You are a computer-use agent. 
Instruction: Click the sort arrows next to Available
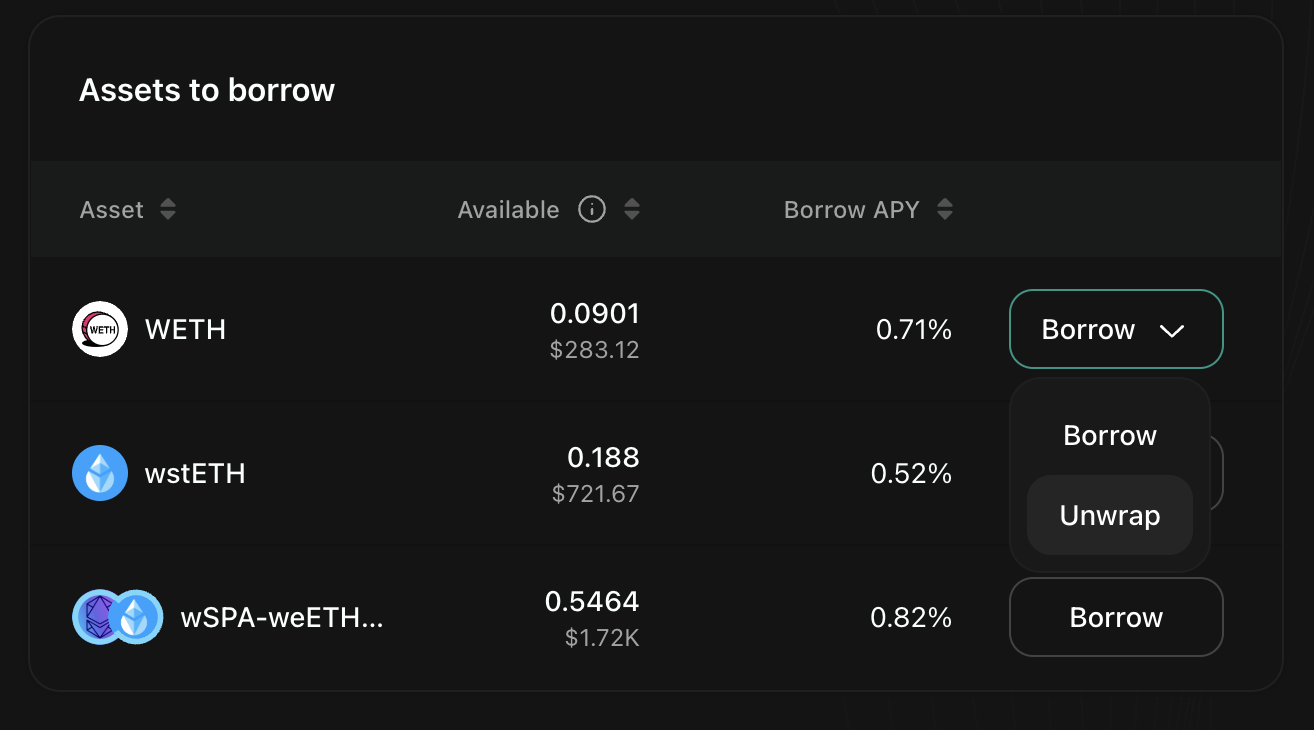click(632, 210)
